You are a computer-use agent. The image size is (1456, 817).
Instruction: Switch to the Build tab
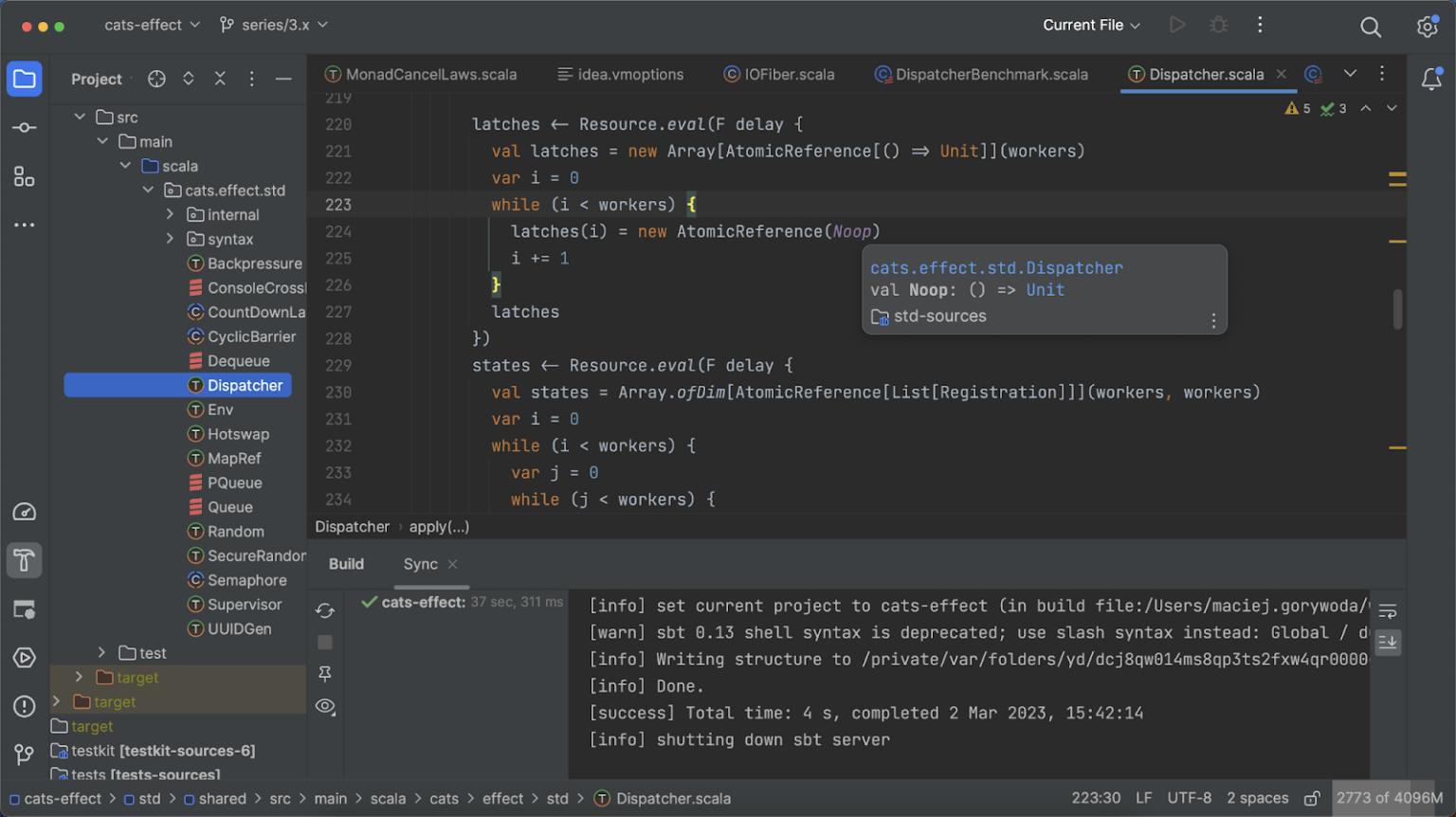pyautogui.click(x=346, y=564)
